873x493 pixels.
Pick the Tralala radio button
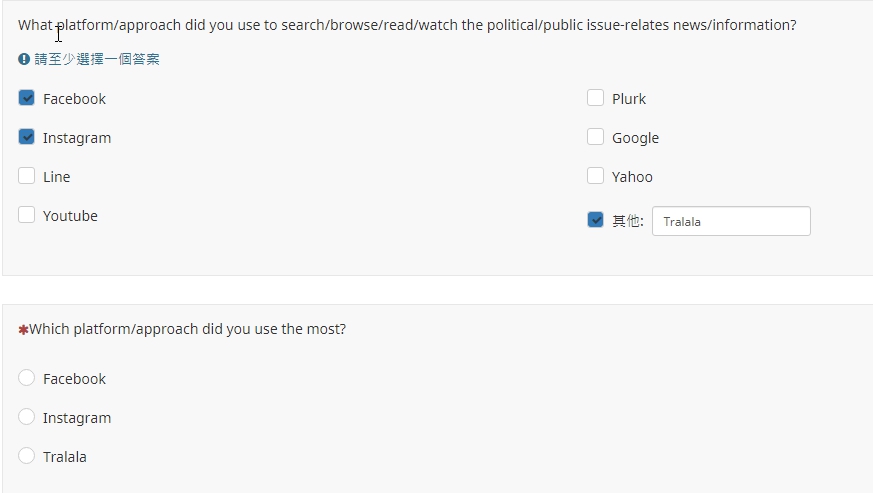tap(27, 456)
